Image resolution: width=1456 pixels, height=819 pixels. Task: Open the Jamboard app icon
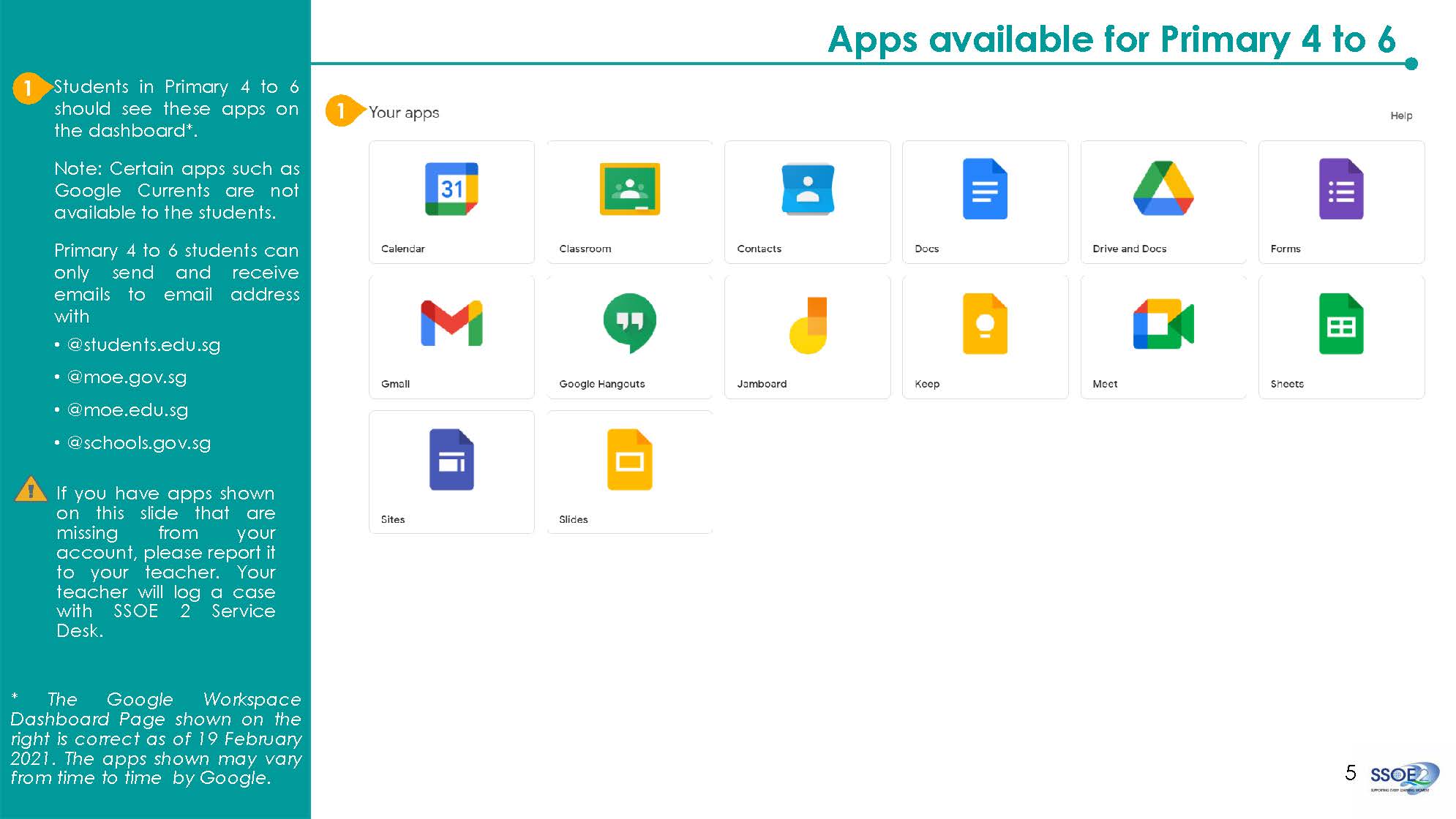point(808,325)
